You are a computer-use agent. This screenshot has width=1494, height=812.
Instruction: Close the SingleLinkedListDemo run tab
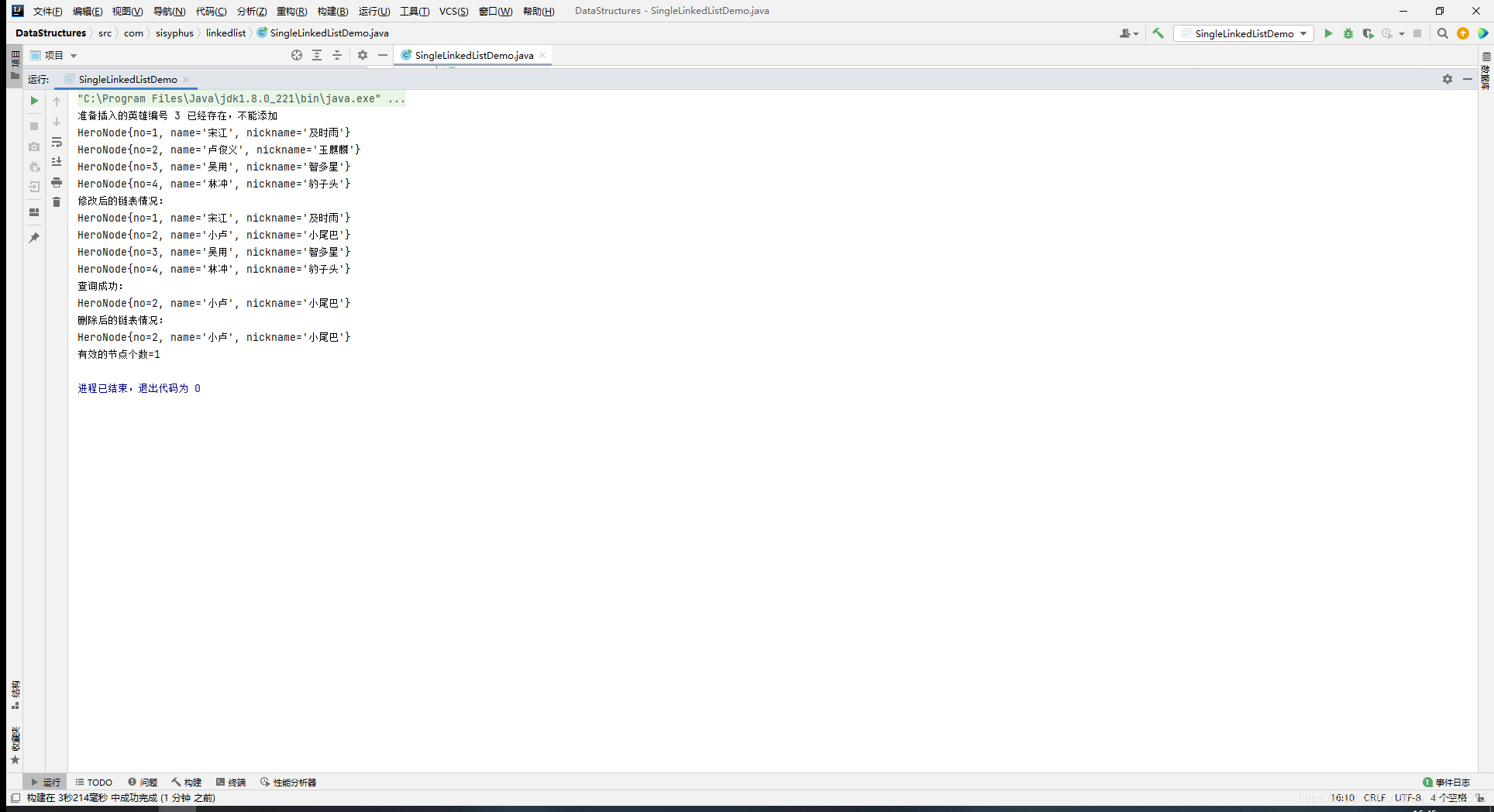point(186,79)
